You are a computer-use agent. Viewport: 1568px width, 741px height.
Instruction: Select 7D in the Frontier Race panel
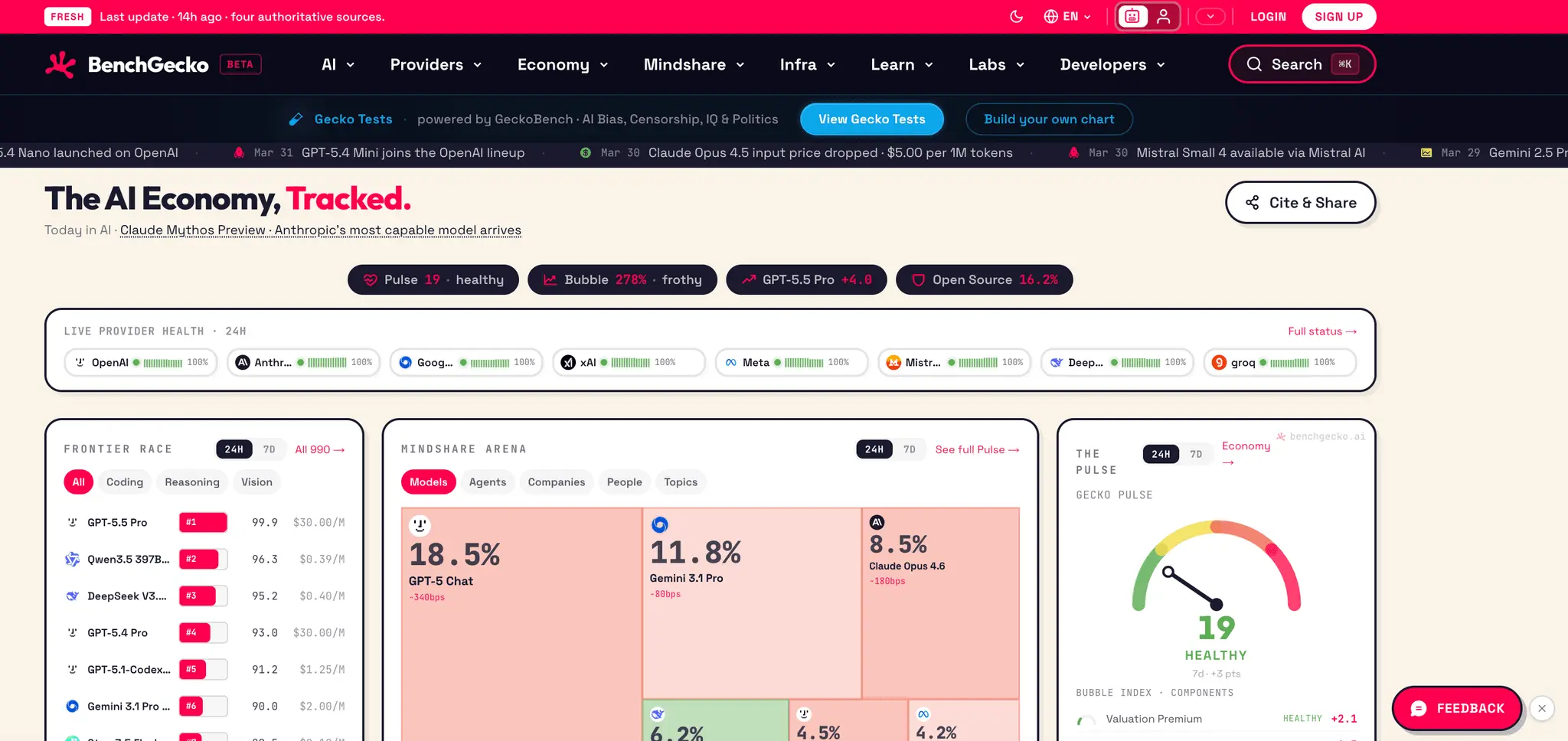(269, 450)
